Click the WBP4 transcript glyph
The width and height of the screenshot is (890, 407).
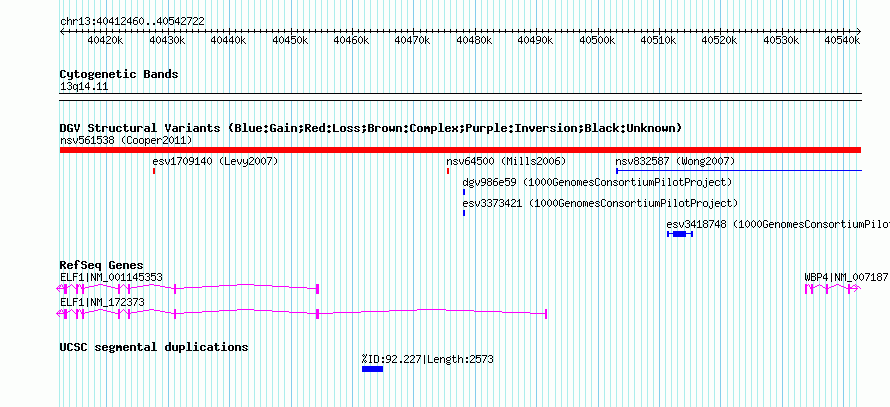click(833, 288)
